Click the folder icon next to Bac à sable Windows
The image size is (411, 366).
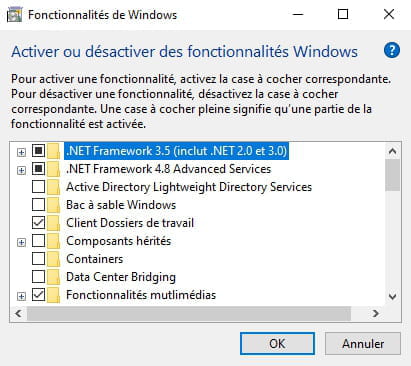53,205
